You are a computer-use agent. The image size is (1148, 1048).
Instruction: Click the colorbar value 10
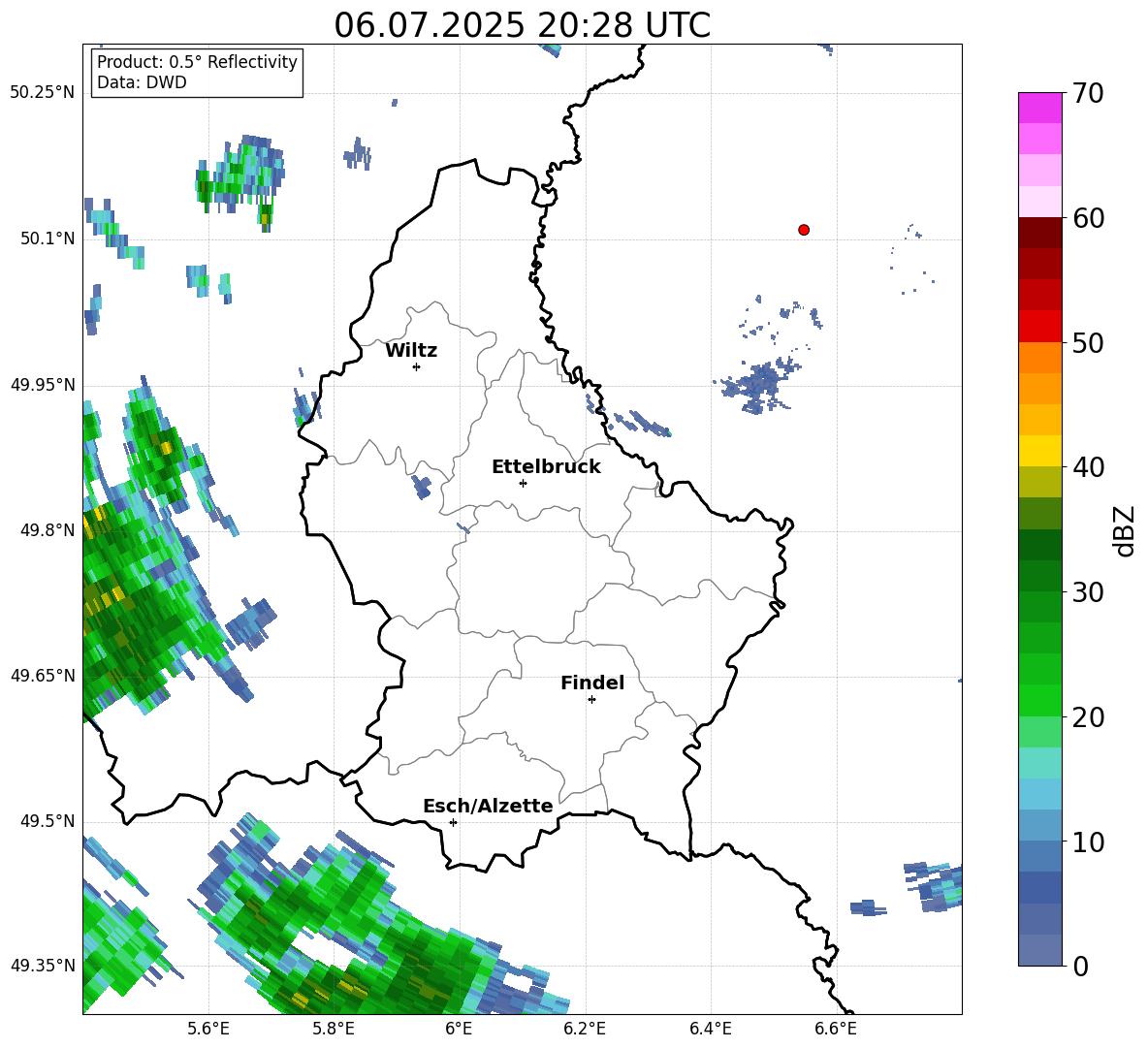pyautogui.click(x=1088, y=842)
